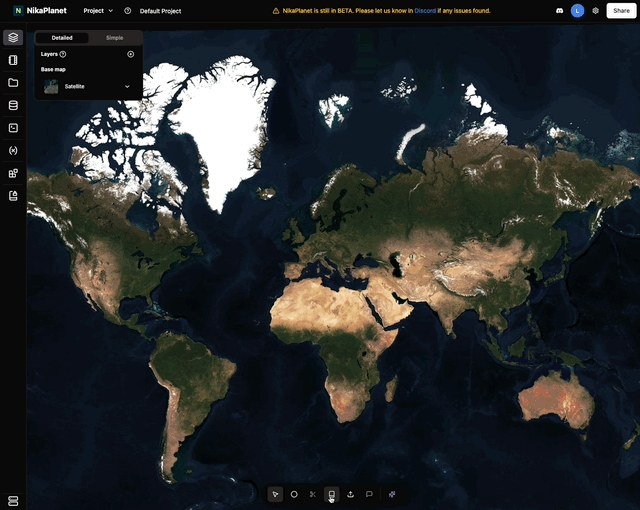Click the upload icon in bottom toolbar
640x510 pixels.
(x=350, y=494)
